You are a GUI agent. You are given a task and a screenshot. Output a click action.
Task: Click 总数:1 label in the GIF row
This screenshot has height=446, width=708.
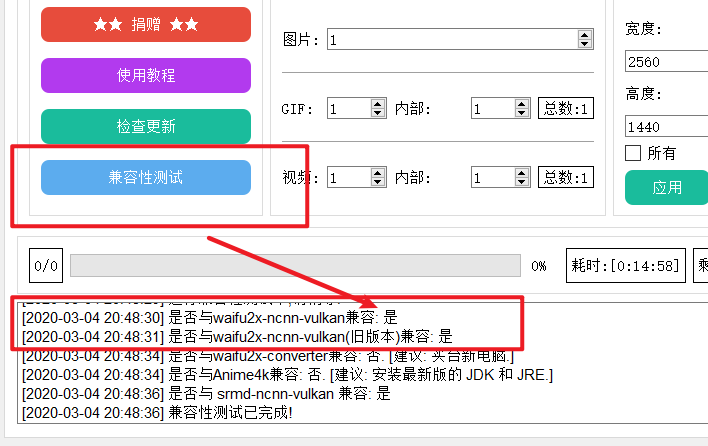pos(566,108)
